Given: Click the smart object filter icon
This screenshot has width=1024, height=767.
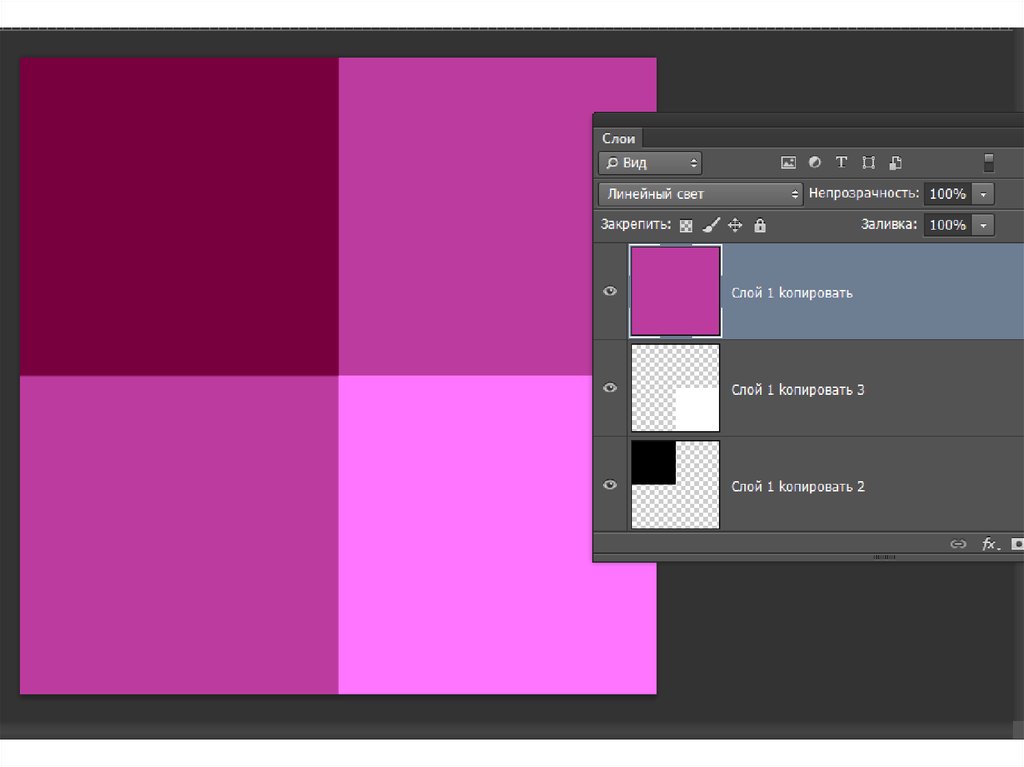Looking at the screenshot, I should (895, 162).
